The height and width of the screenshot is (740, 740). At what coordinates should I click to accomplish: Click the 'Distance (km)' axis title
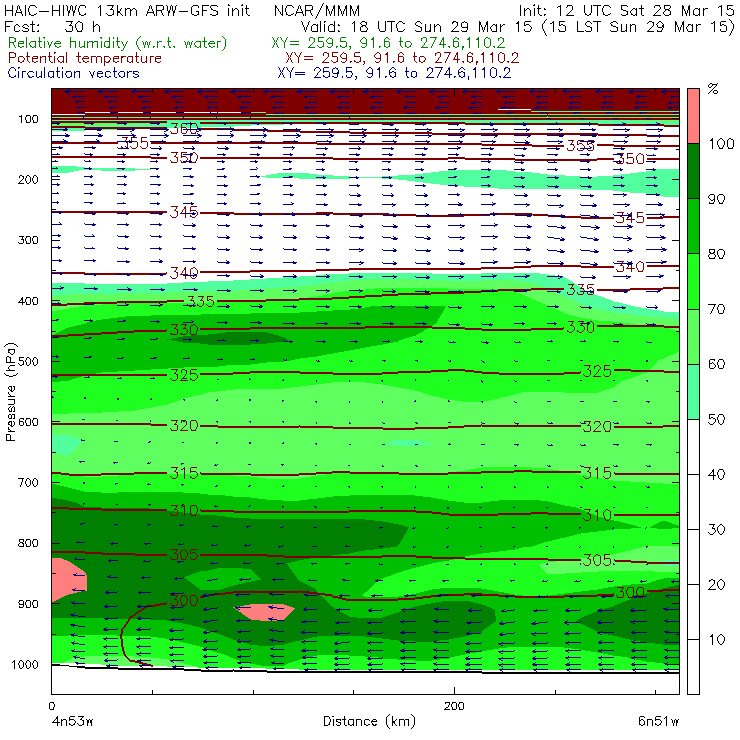tap(369, 721)
